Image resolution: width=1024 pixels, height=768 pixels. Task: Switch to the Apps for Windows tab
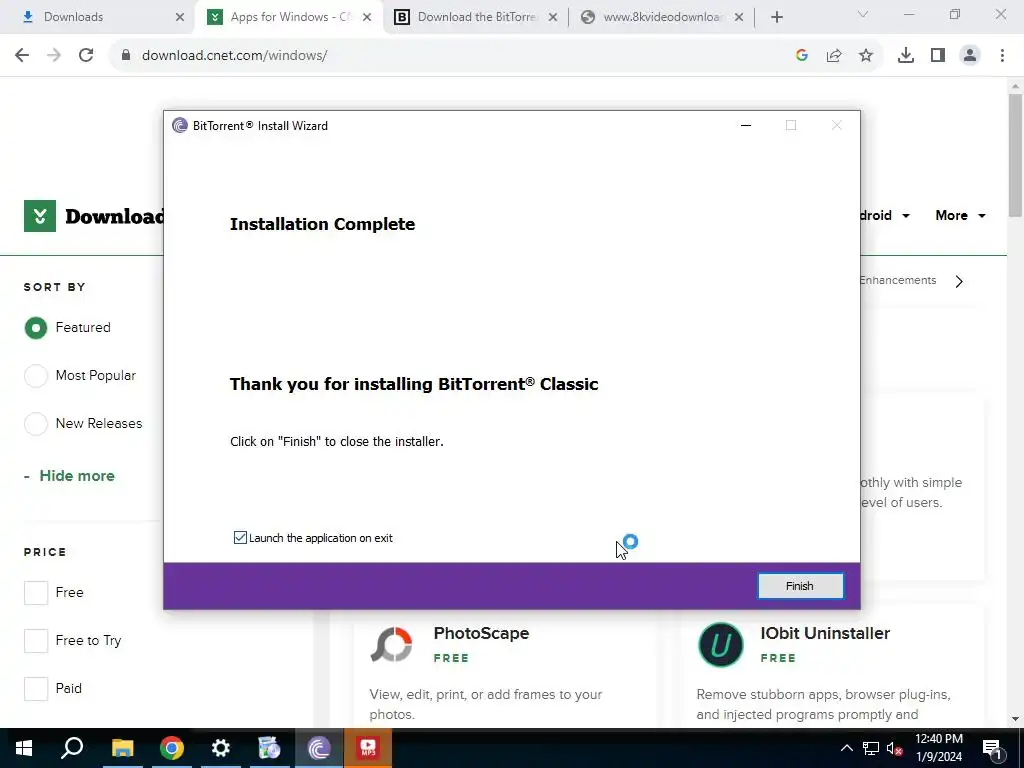coord(287,17)
